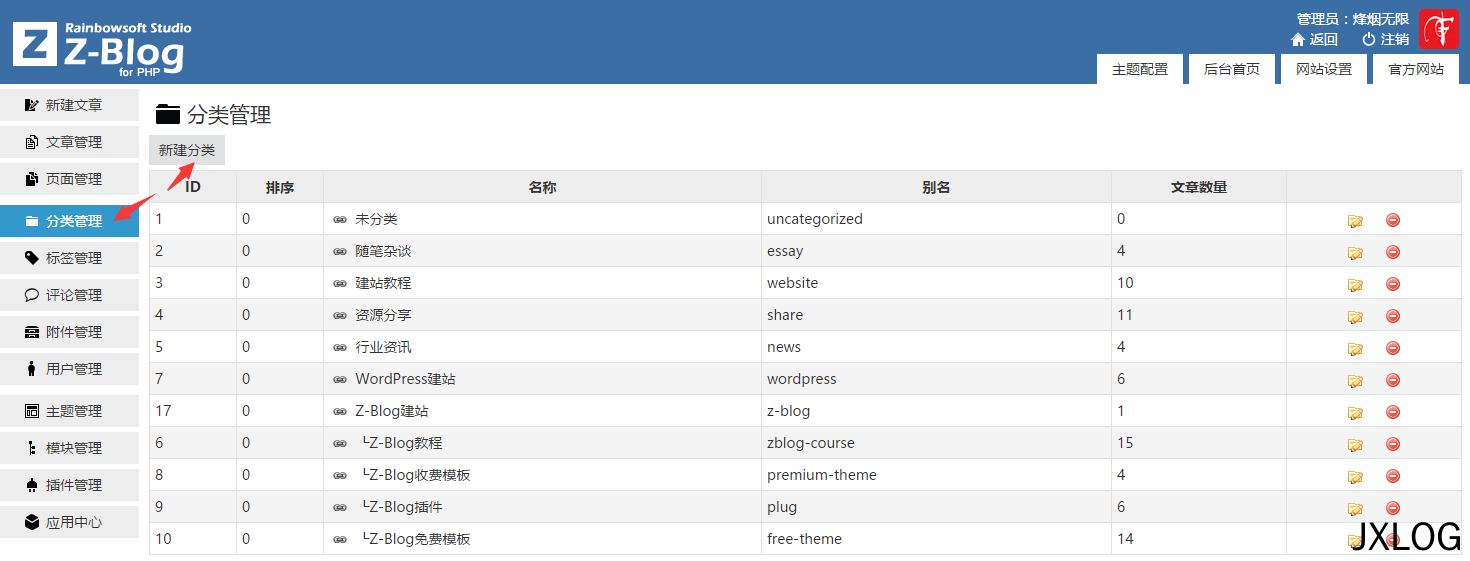This screenshot has height=561, width=1470.
Task: Click the admin avatar image
Action: pyautogui.click(x=1439, y=30)
